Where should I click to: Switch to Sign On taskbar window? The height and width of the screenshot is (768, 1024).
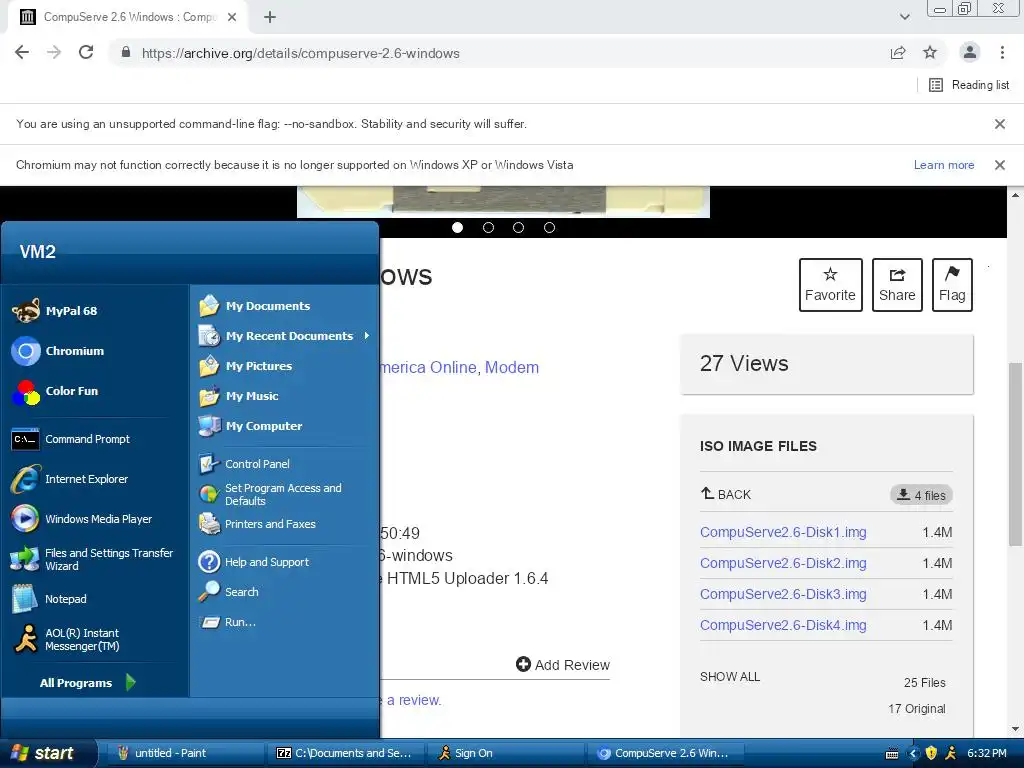pos(505,753)
